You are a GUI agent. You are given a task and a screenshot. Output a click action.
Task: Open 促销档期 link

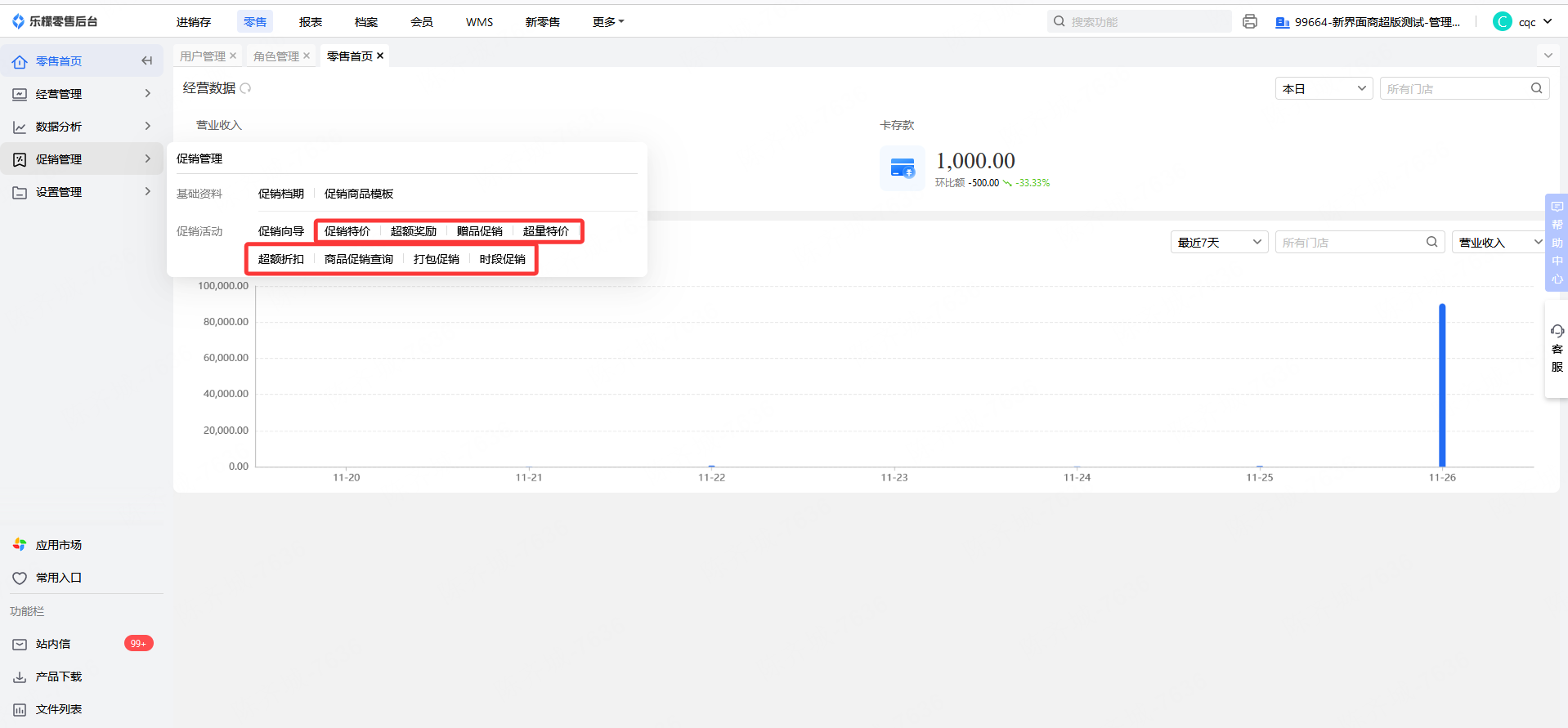281,194
